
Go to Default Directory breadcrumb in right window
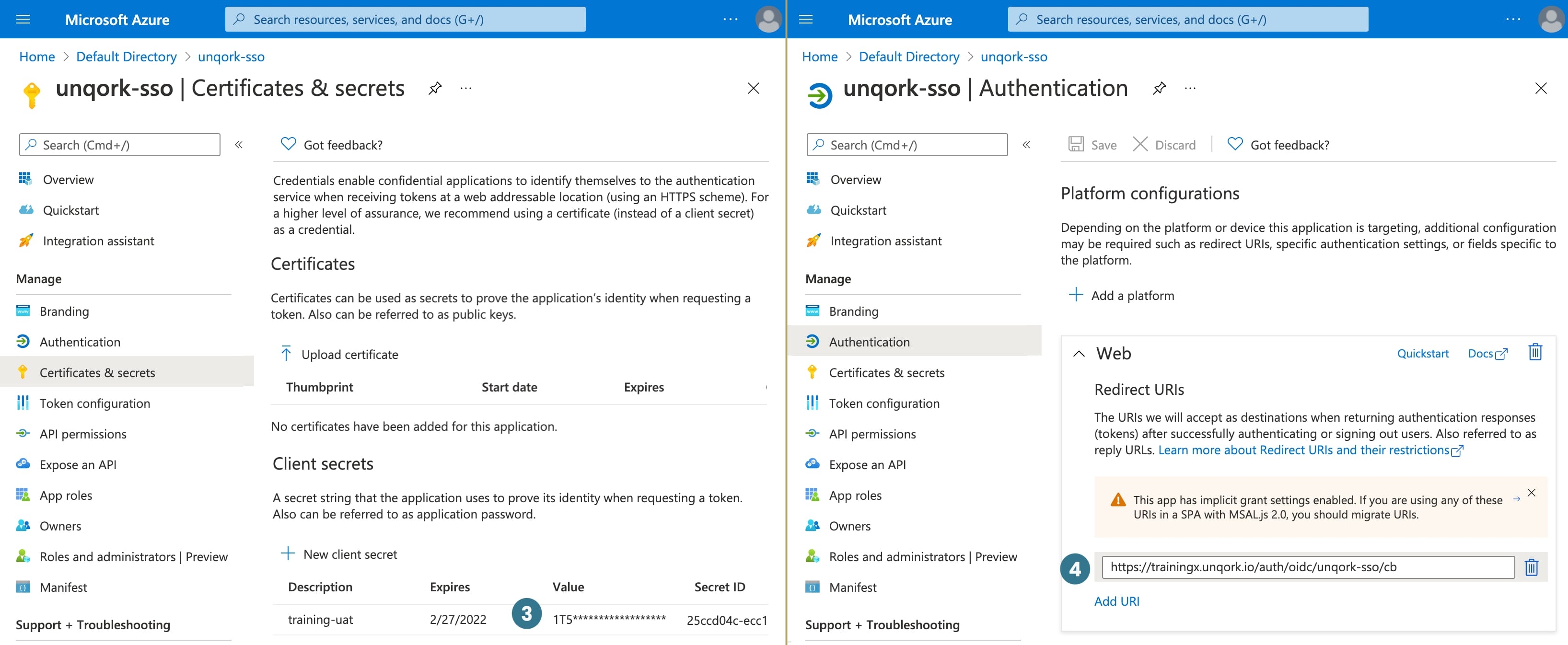(x=909, y=57)
